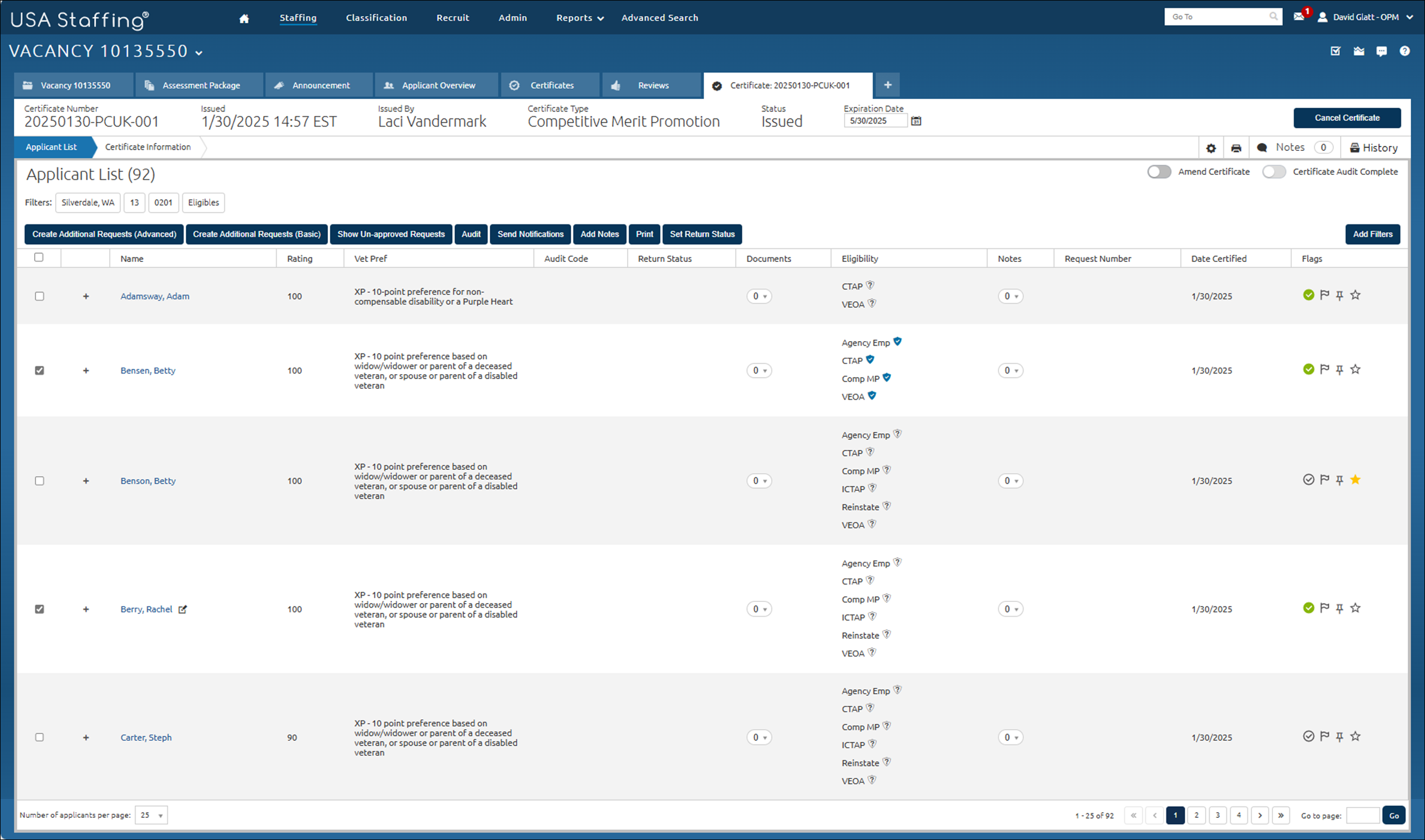Toggle the Amend Certificate switch
The width and height of the screenshot is (1425, 840).
[x=1159, y=171]
